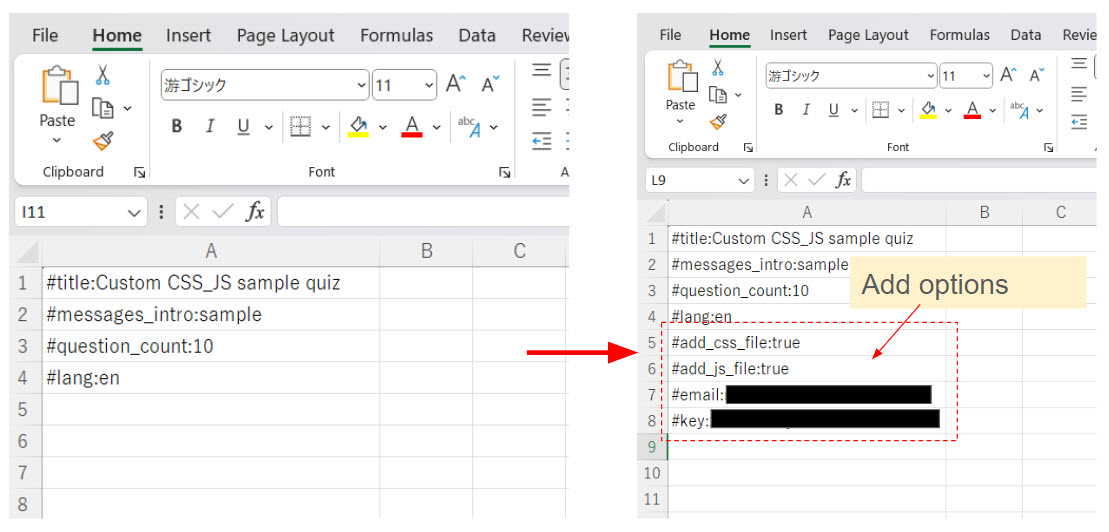This screenshot has width=1109, height=532.
Task: Click phonetic guide icon in right Excel window
Action: tap(1019, 110)
